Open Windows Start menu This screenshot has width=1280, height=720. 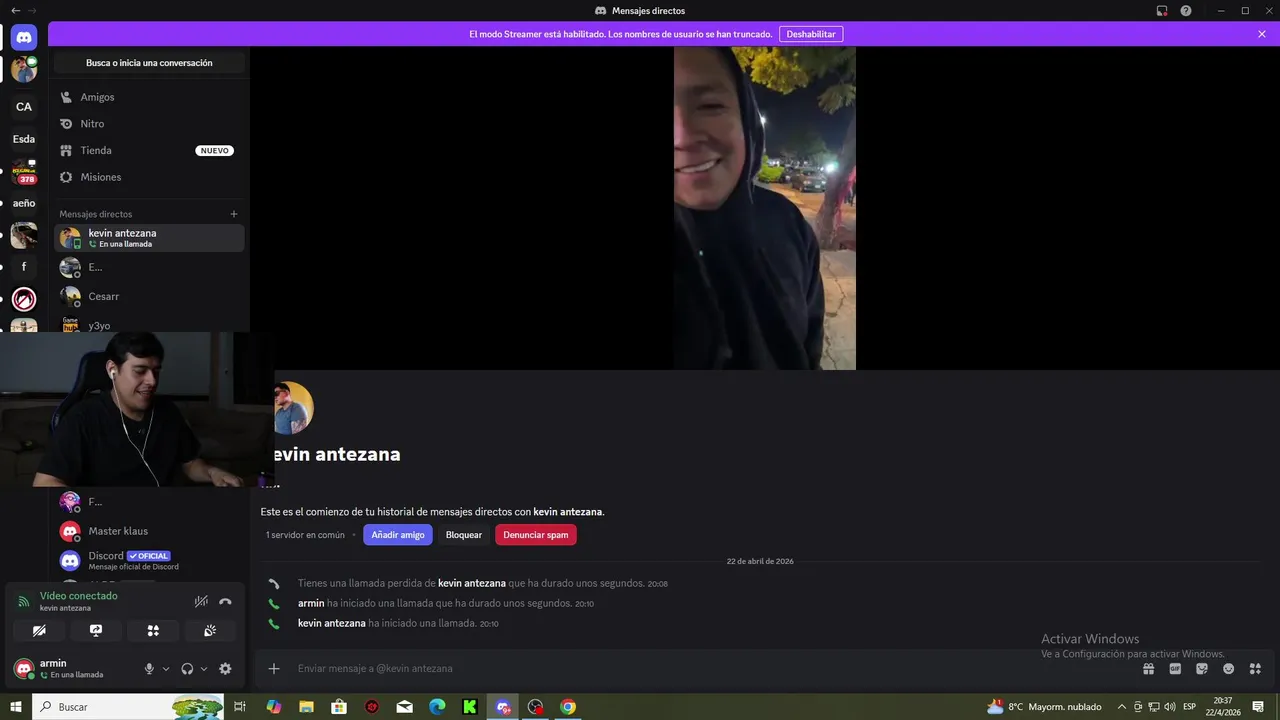point(16,707)
